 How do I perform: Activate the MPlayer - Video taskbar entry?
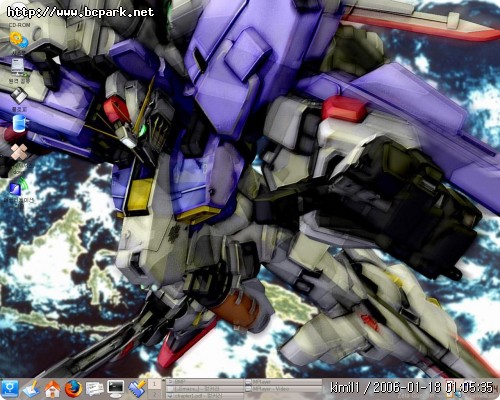coord(283,389)
